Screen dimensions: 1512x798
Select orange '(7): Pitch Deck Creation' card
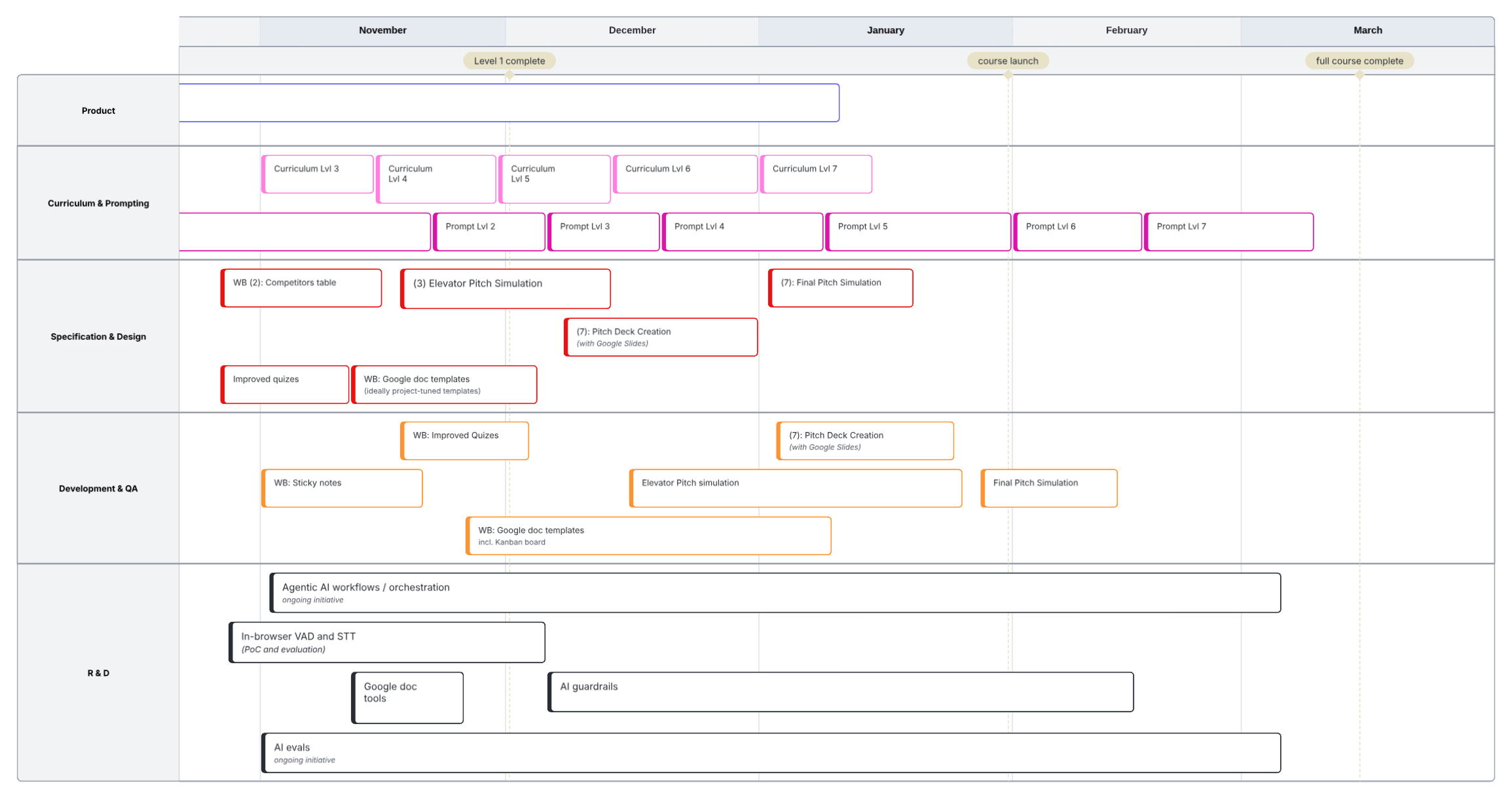coord(865,441)
